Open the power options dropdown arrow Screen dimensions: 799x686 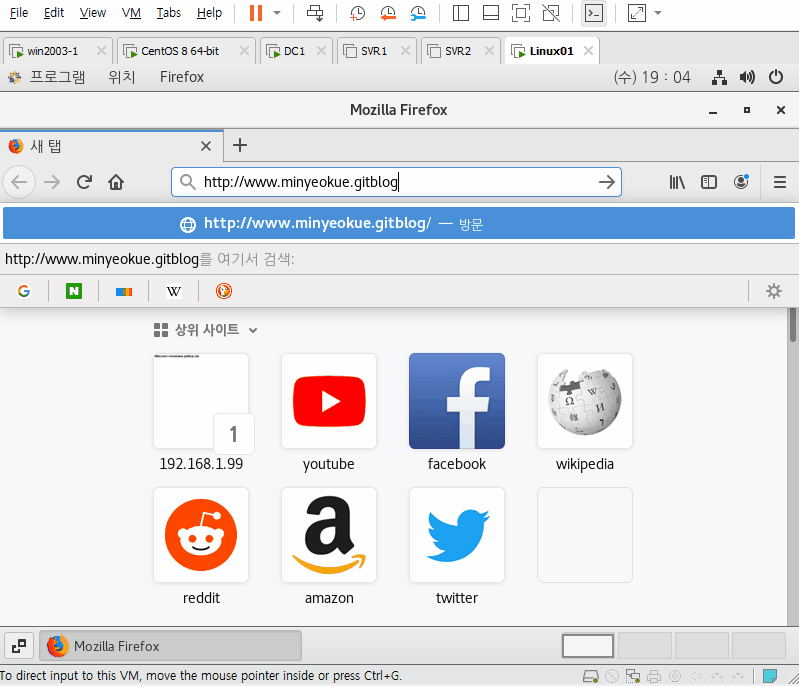277,13
